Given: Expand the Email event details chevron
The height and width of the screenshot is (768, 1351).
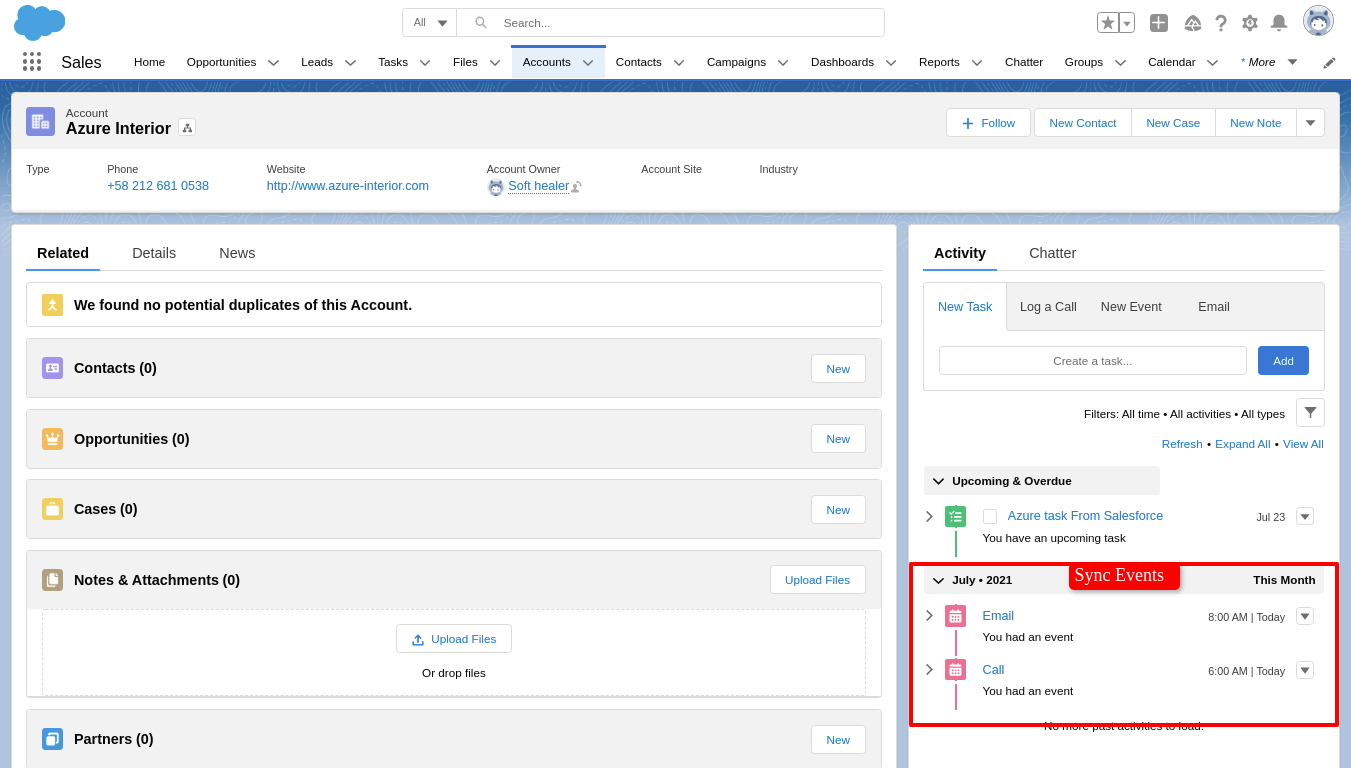Looking at the screenshot, I should [929, 616].
